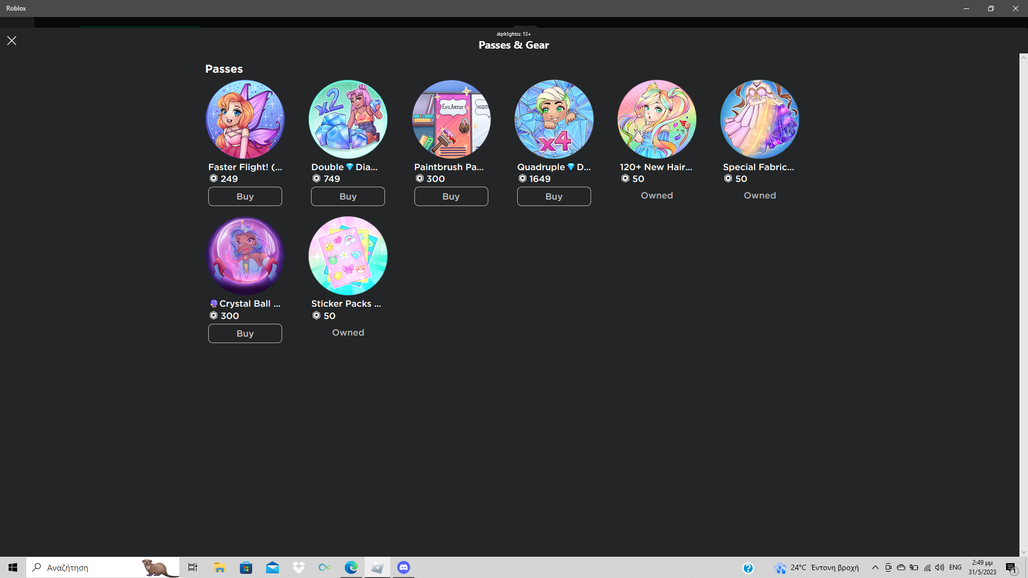
Task: Buy the Crystal Ball pass
Action: 245,334
